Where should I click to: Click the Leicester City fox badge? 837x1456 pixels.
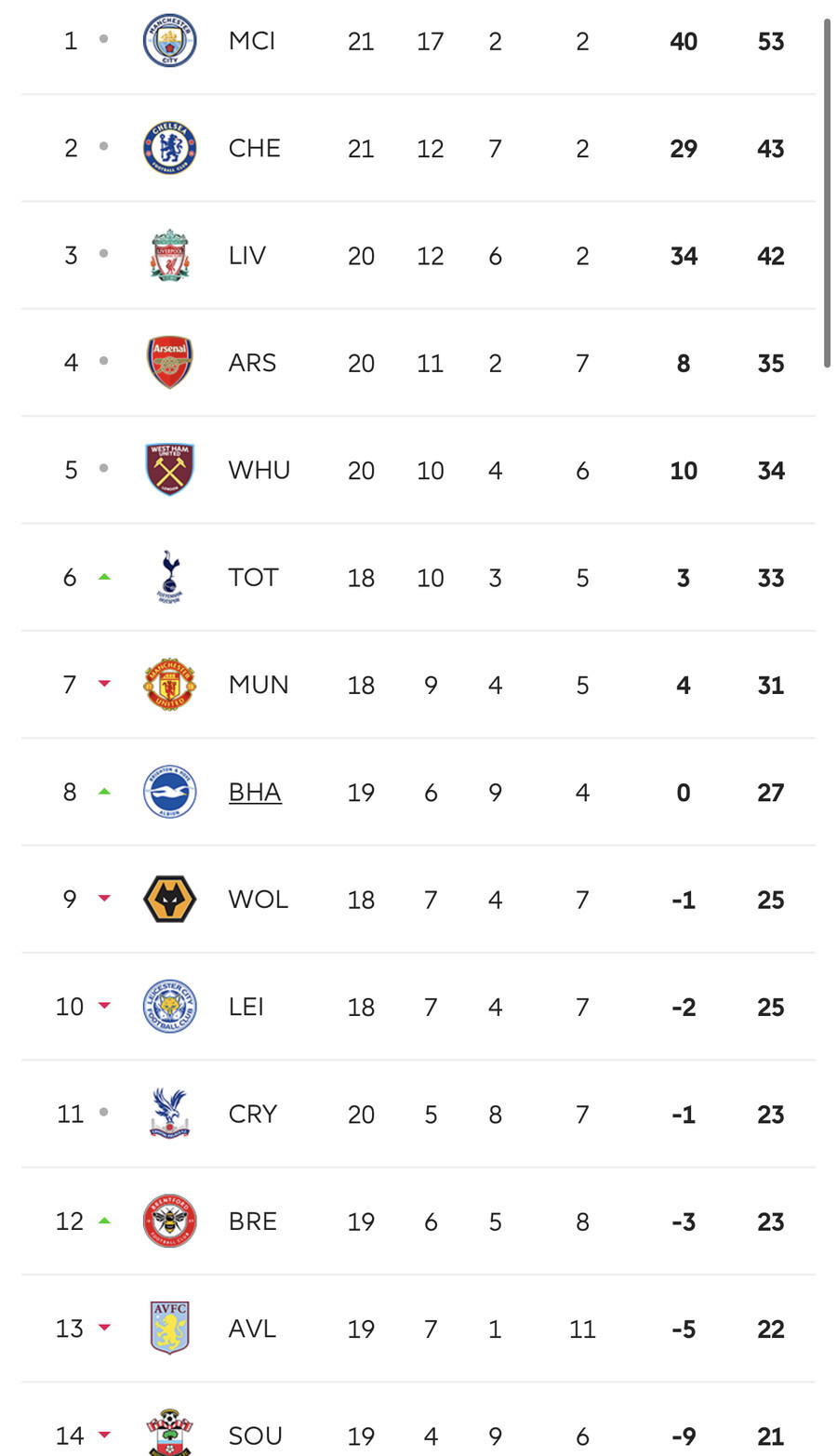169,1007
